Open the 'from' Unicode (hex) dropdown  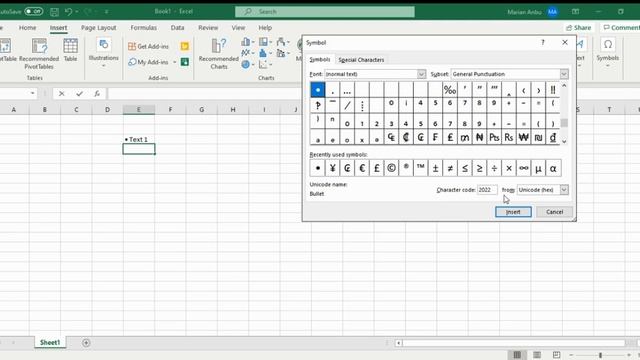[x=564, y=190]
